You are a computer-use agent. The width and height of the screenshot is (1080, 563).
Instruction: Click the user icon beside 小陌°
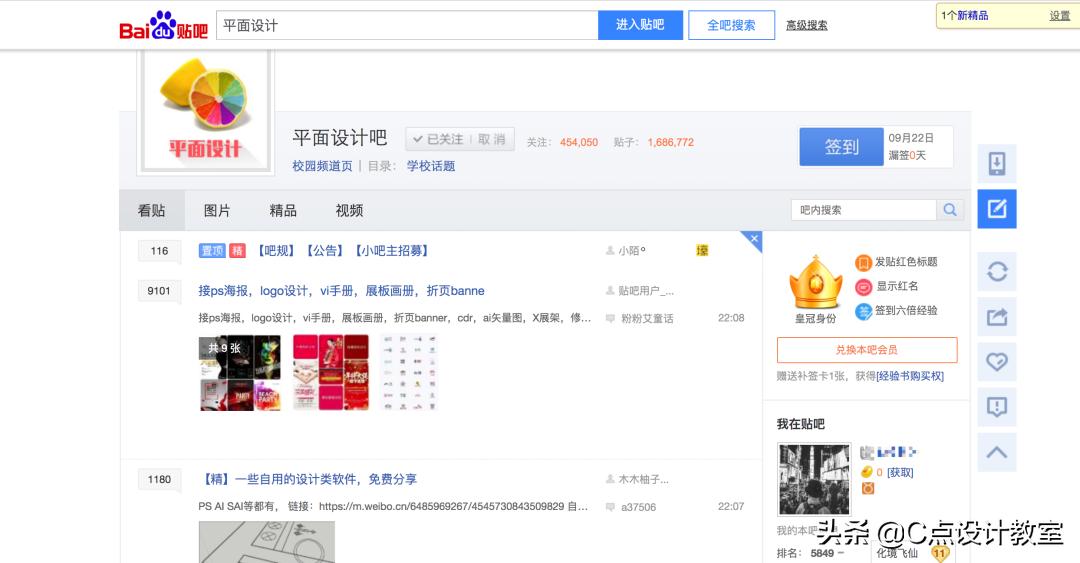(610, 251)
